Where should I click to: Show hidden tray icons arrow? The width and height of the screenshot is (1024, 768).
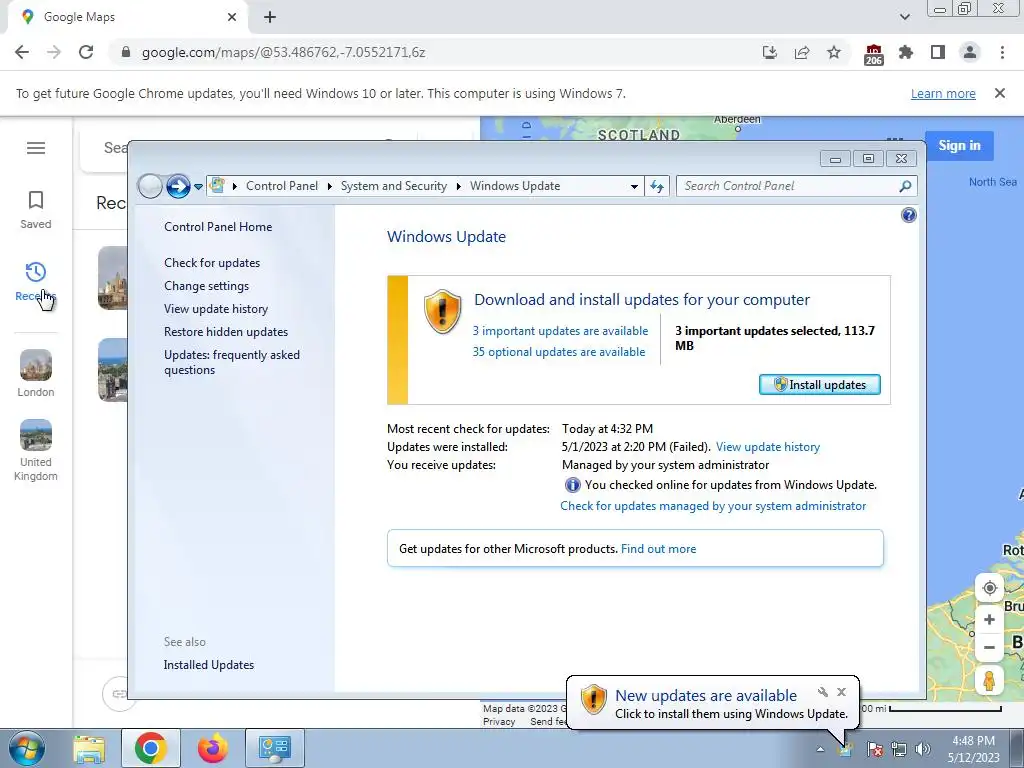(820, 749)
